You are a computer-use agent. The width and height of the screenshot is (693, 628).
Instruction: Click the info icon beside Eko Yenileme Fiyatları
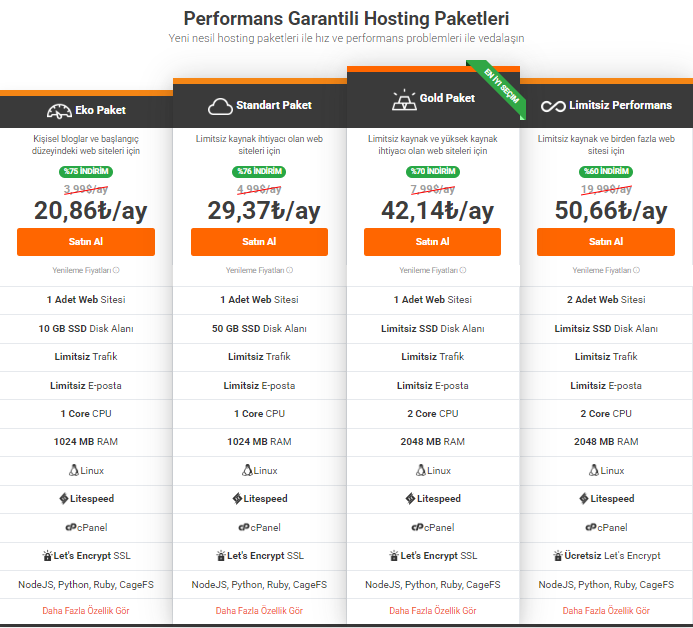click(116, 270)
